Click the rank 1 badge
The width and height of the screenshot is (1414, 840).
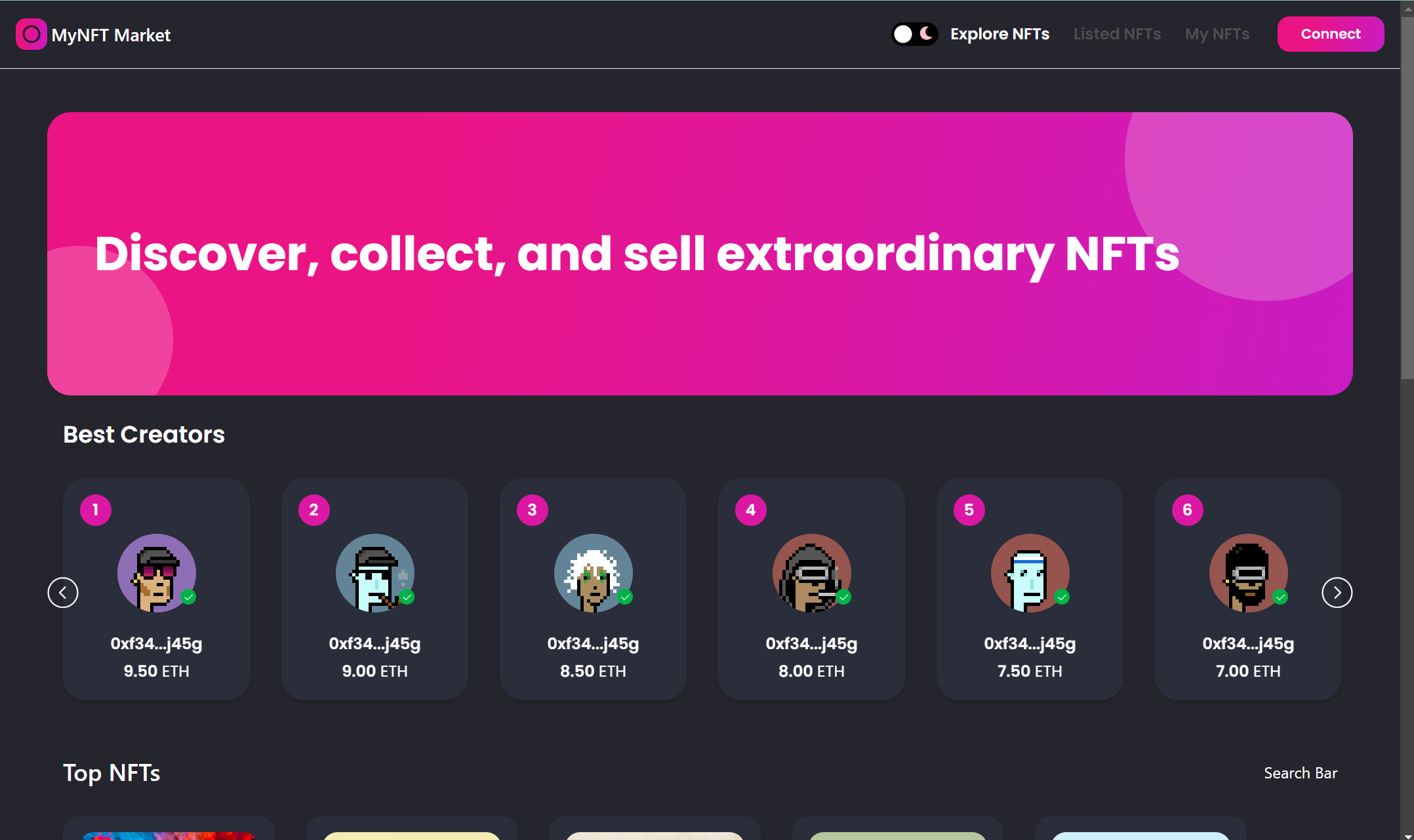pyautogui.click(x=96, y=510)
